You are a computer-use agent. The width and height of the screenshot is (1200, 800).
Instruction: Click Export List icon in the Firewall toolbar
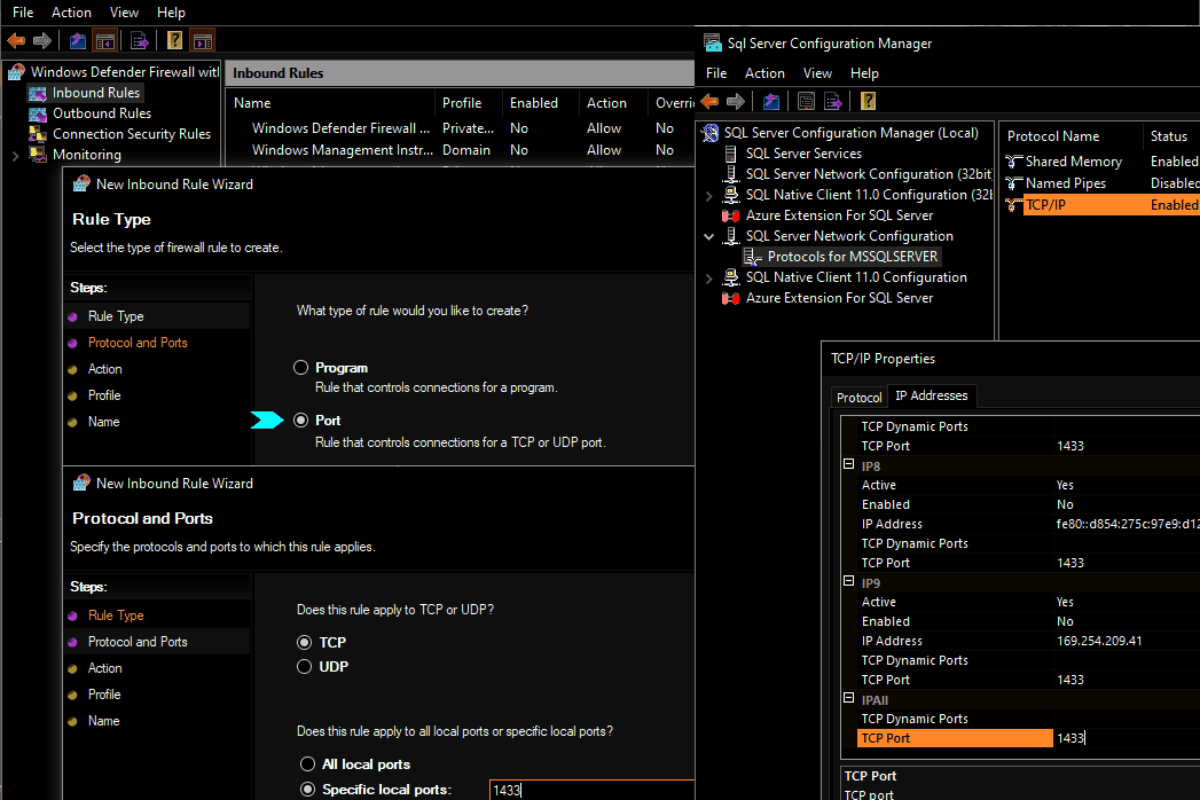pyautogui.click(x=139, y=41)
